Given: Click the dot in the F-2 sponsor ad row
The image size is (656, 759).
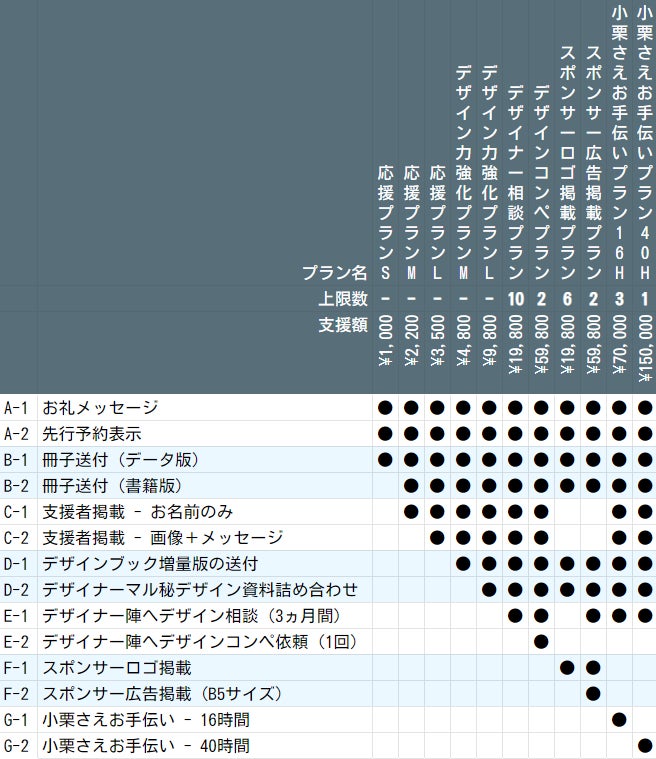Looking at the screenshot, I should point(593,693).
